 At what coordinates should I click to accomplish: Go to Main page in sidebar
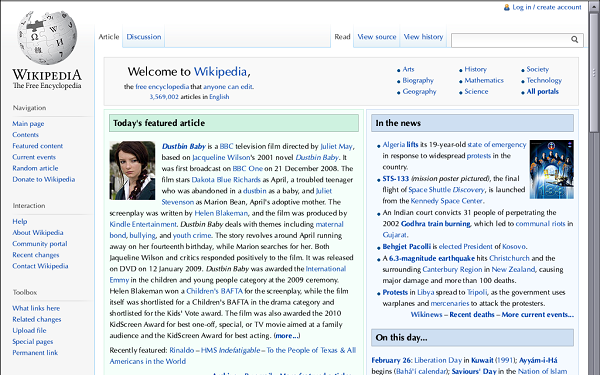pos(28,124)
